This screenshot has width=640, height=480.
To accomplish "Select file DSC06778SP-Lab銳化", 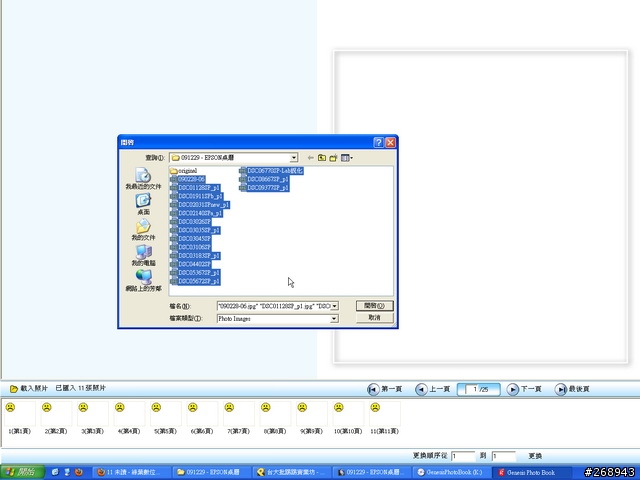I will pos(271,171).
